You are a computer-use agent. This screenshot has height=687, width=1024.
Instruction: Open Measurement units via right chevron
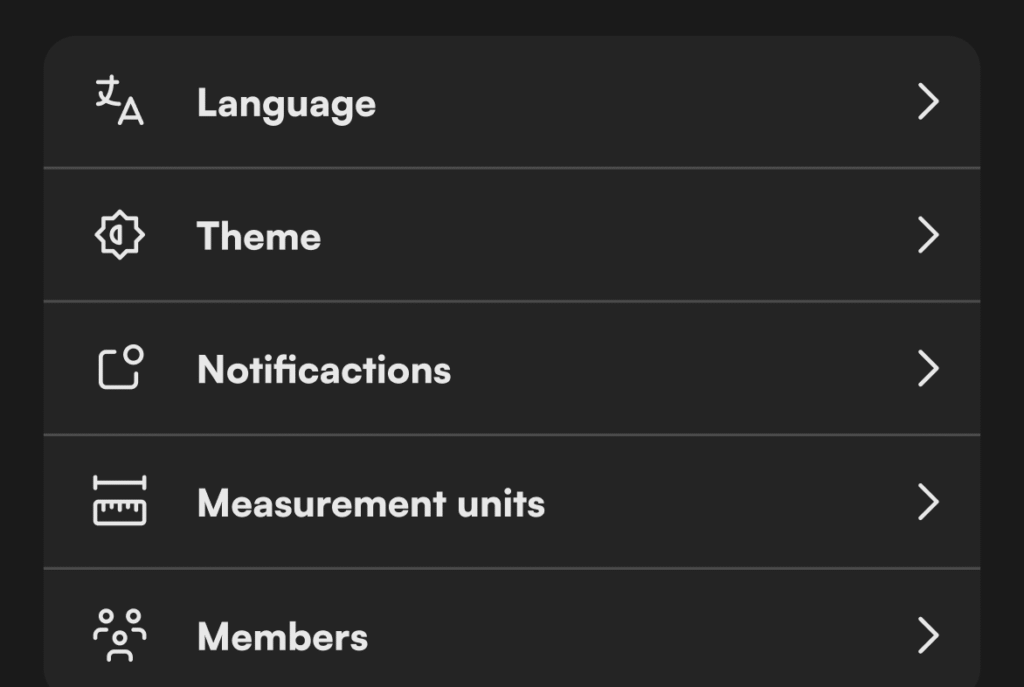[929, 502]
